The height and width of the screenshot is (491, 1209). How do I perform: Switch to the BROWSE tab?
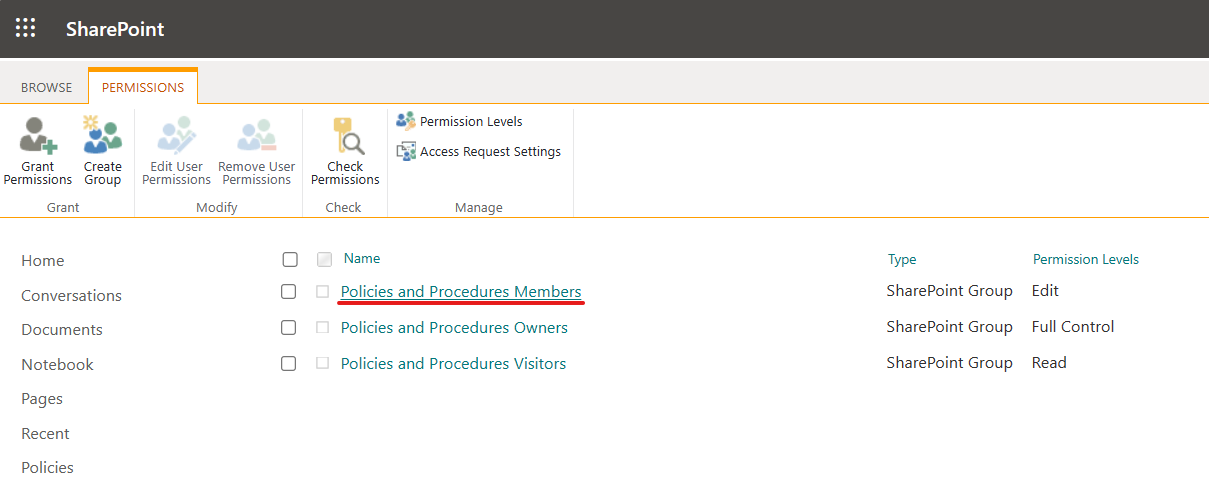(x=47, y=87)
